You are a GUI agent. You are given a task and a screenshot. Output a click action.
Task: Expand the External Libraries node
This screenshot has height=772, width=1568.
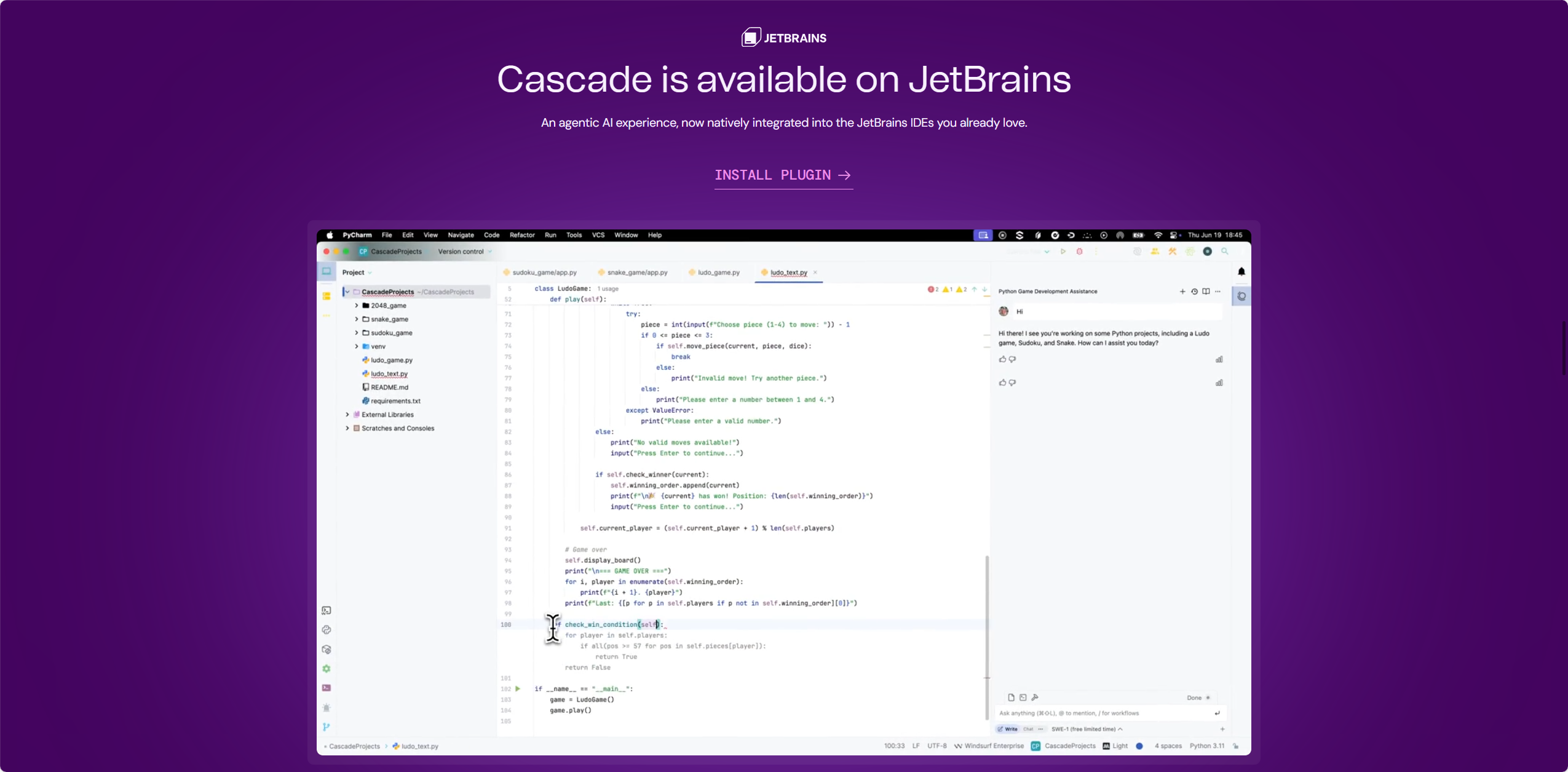click(x=347, y=415)
